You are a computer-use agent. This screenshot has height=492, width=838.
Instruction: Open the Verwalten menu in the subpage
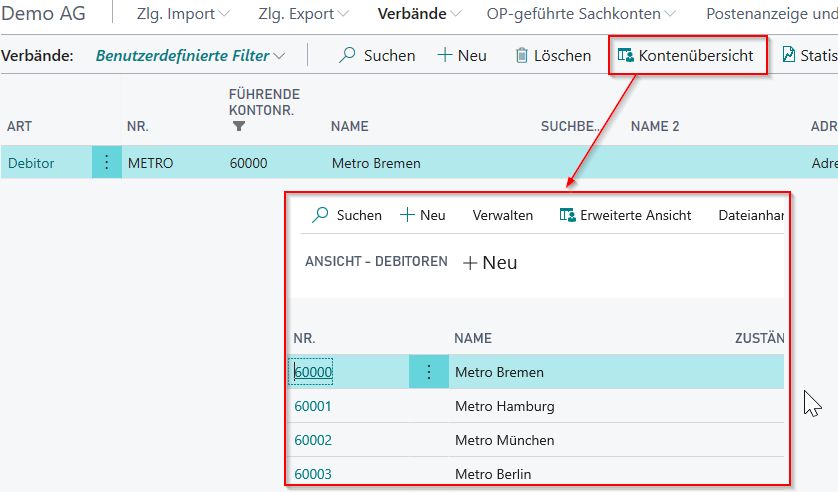point(502,215)
